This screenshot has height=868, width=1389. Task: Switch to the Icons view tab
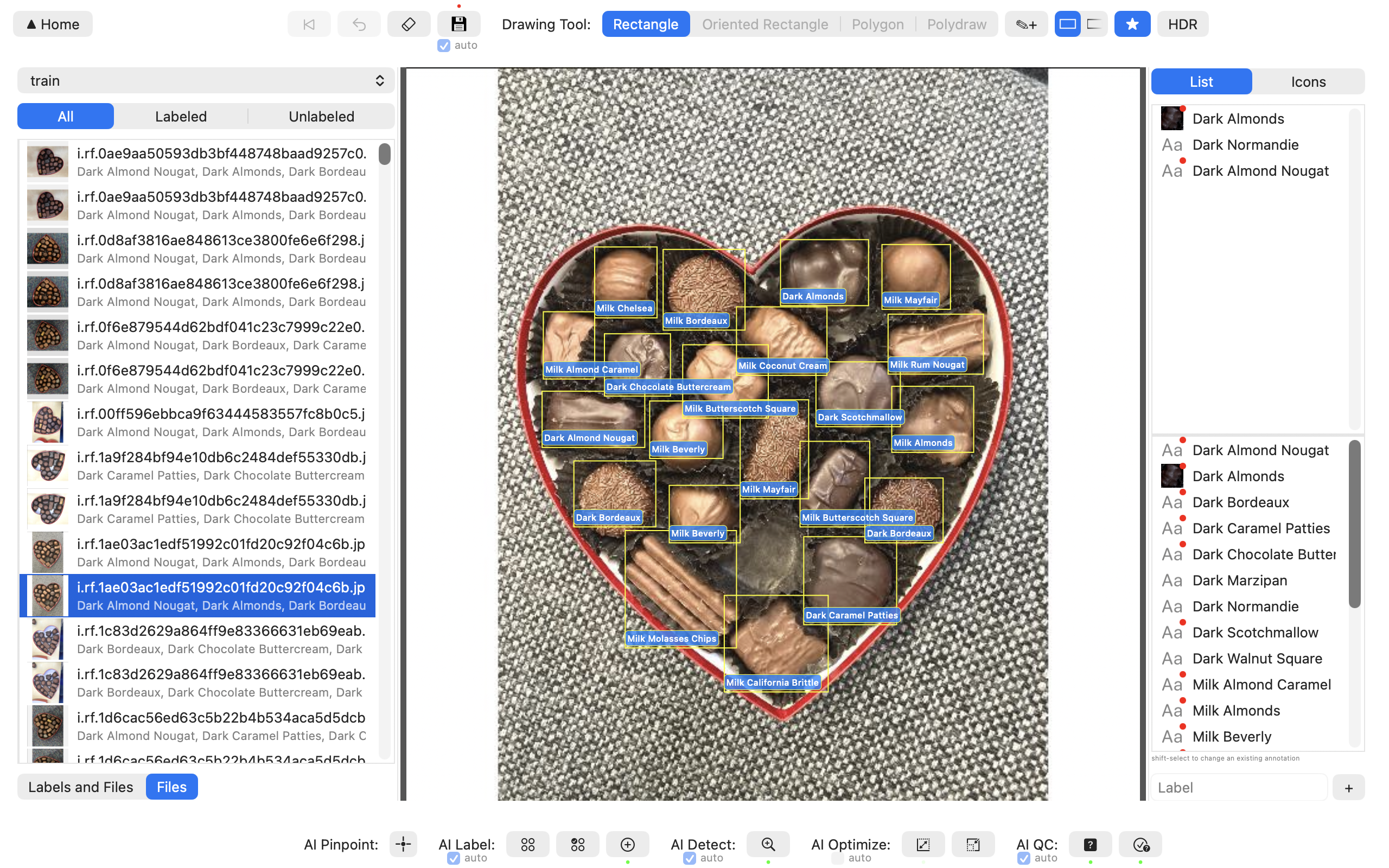(x=1308, y=81)
